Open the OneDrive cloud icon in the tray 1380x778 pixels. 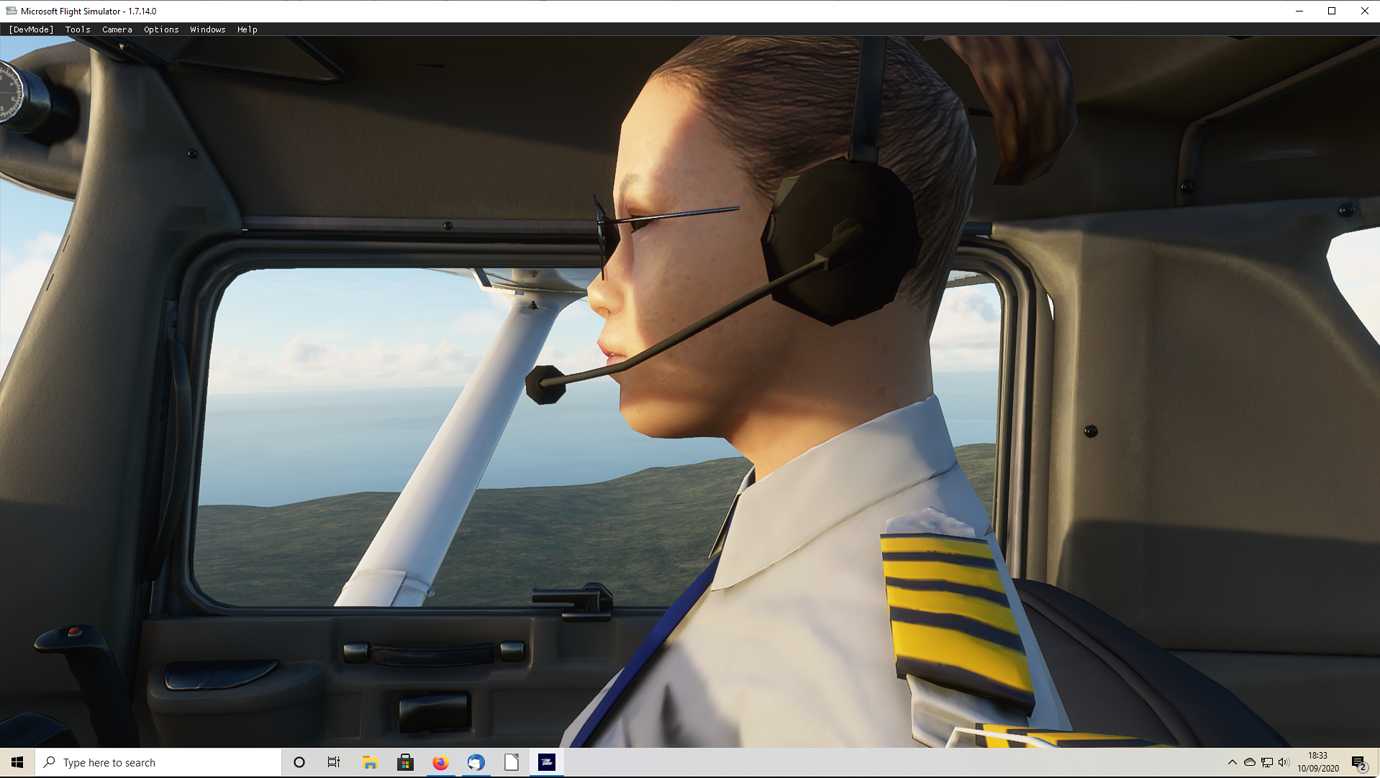click(x=1250, y=762)
